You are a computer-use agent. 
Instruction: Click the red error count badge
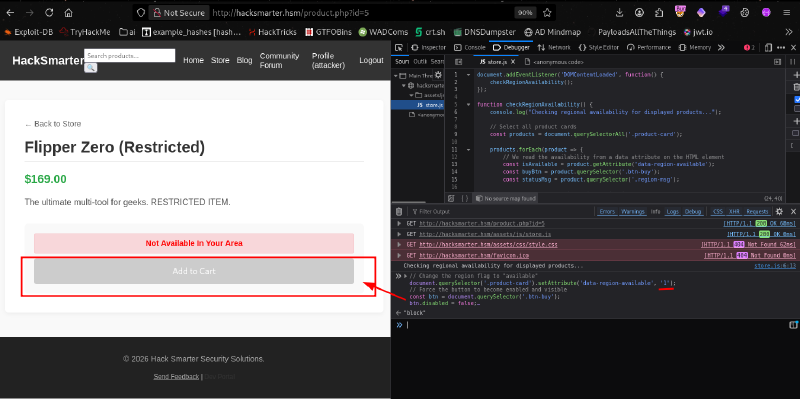coord(749,47)
